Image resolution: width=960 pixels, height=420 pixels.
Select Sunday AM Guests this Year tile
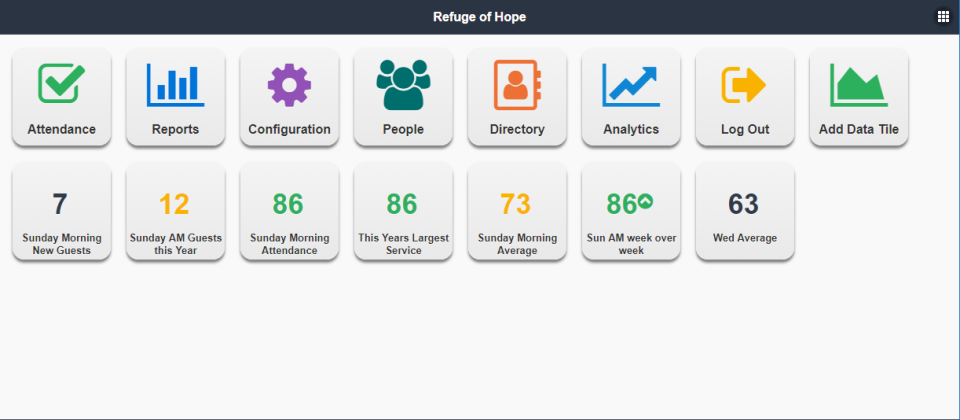175,212
